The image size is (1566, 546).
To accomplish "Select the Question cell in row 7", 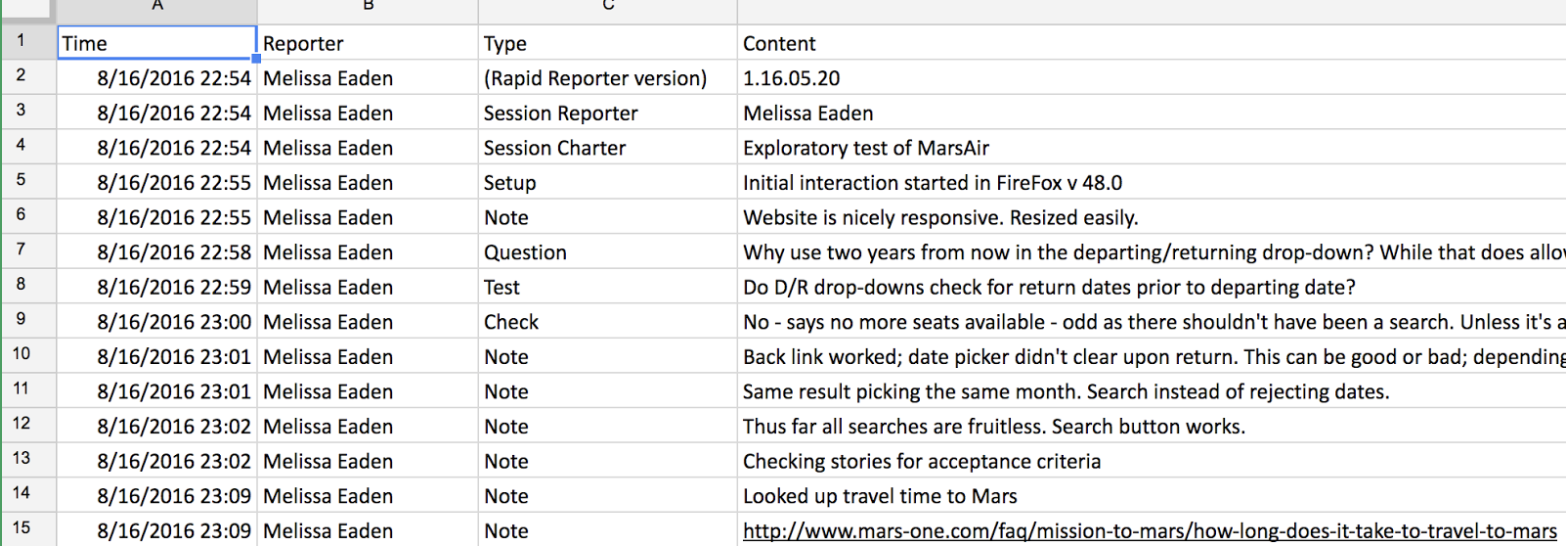I will (608, 252).
